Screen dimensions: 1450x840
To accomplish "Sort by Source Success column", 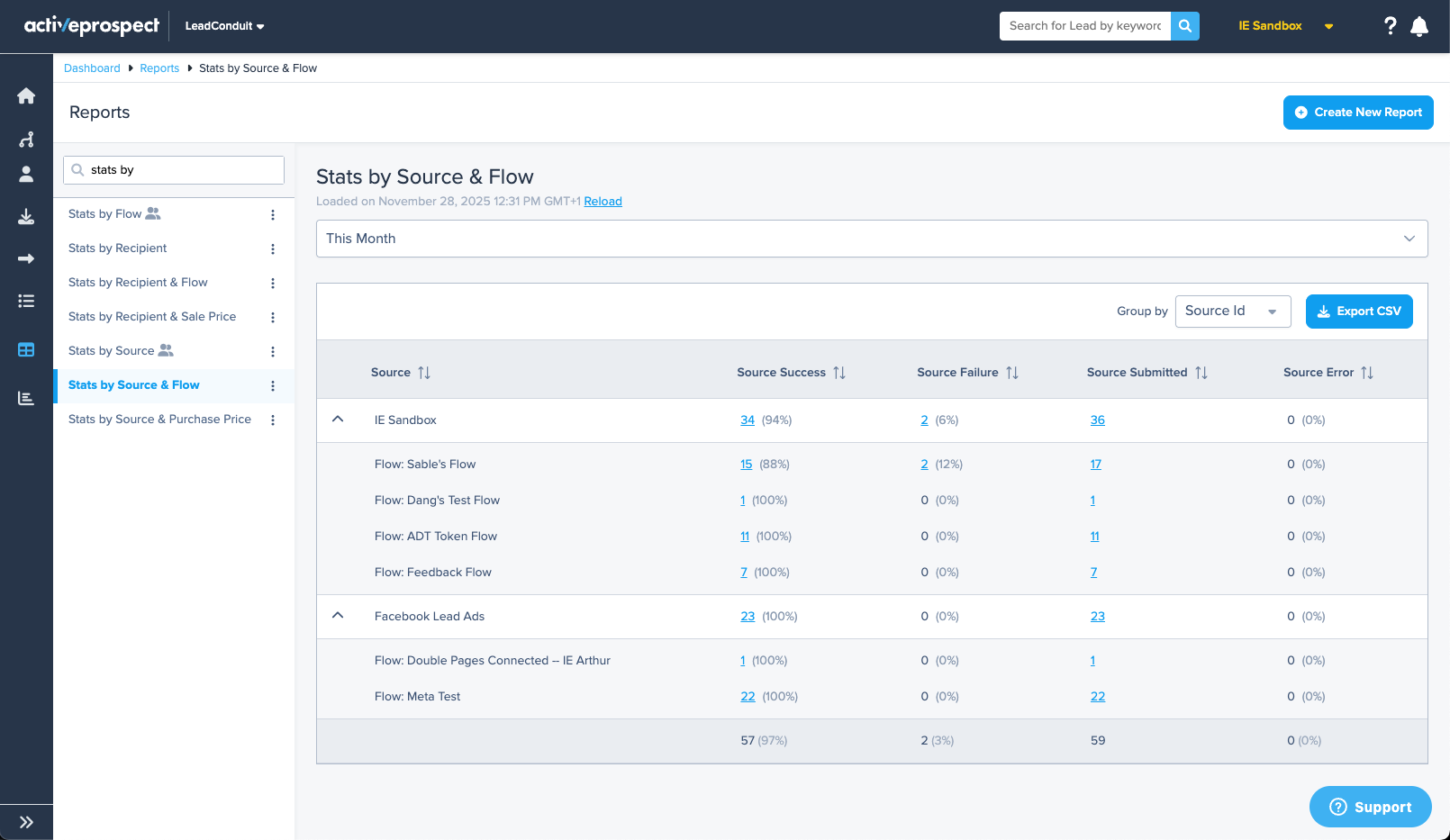I will [x=839, y=373].
